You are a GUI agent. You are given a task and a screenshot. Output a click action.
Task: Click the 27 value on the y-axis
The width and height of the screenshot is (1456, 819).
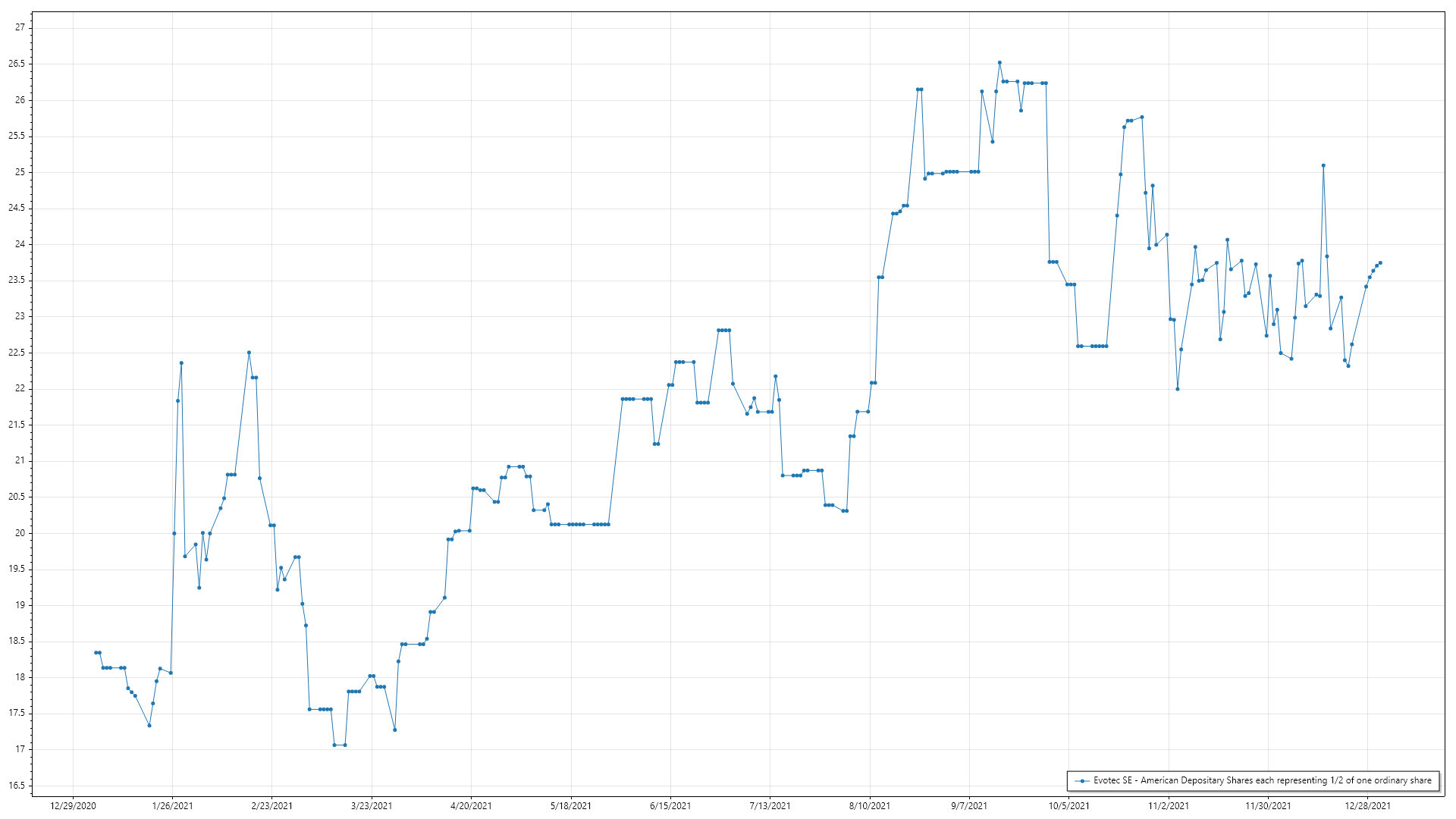[20, 27]
